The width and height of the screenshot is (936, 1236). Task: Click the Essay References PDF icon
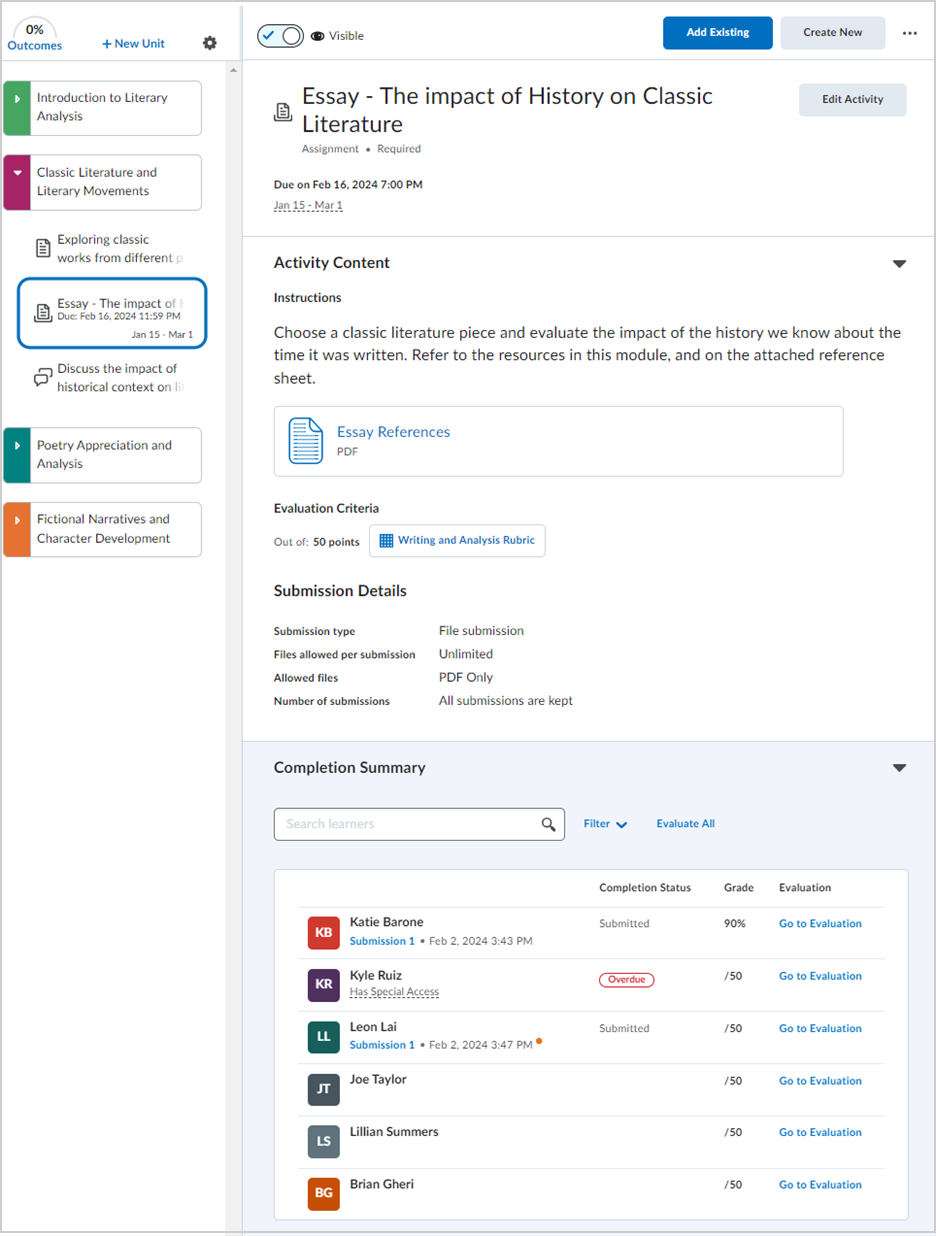coord(306,441)
